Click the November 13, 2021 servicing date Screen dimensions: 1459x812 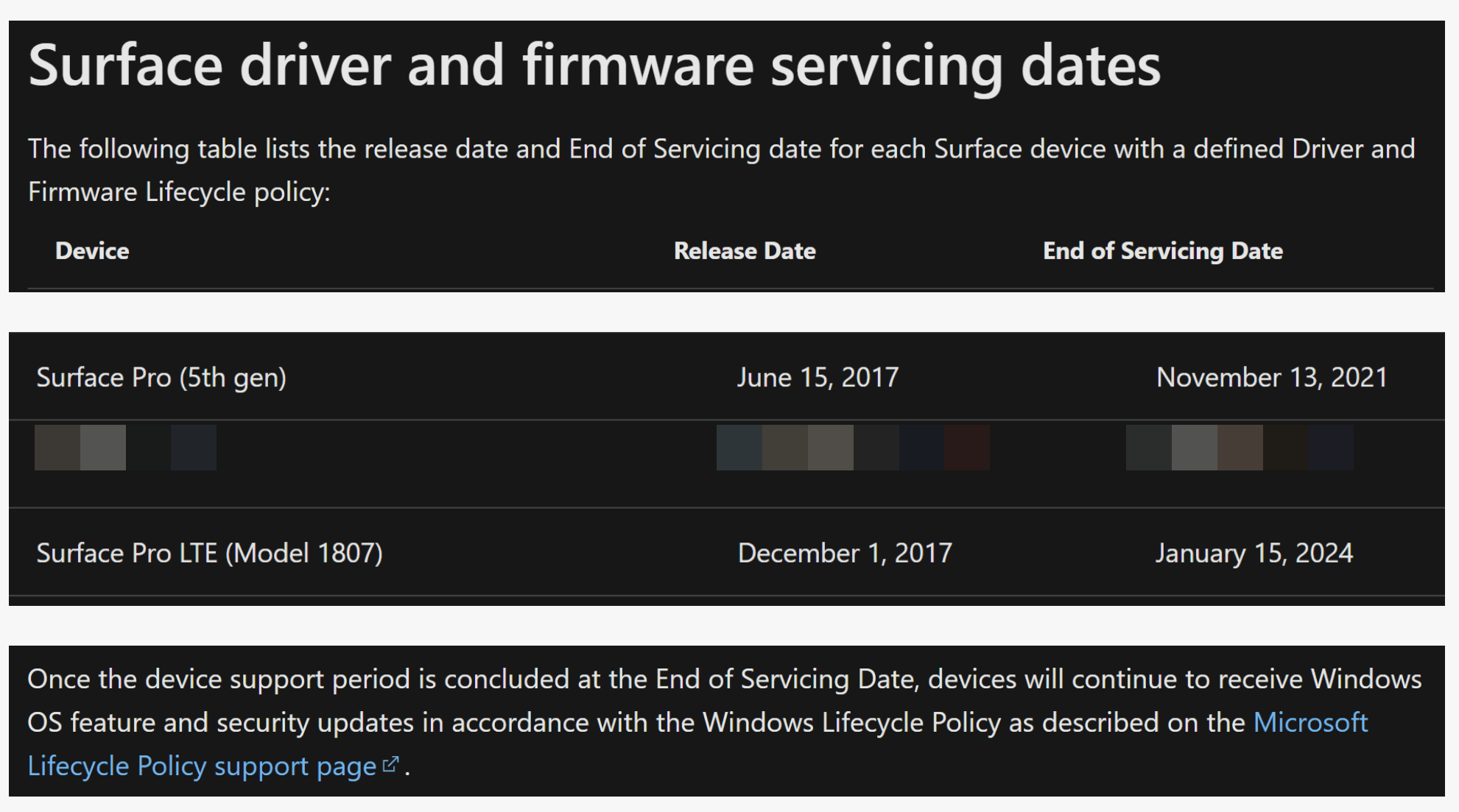click(1272, 378)
